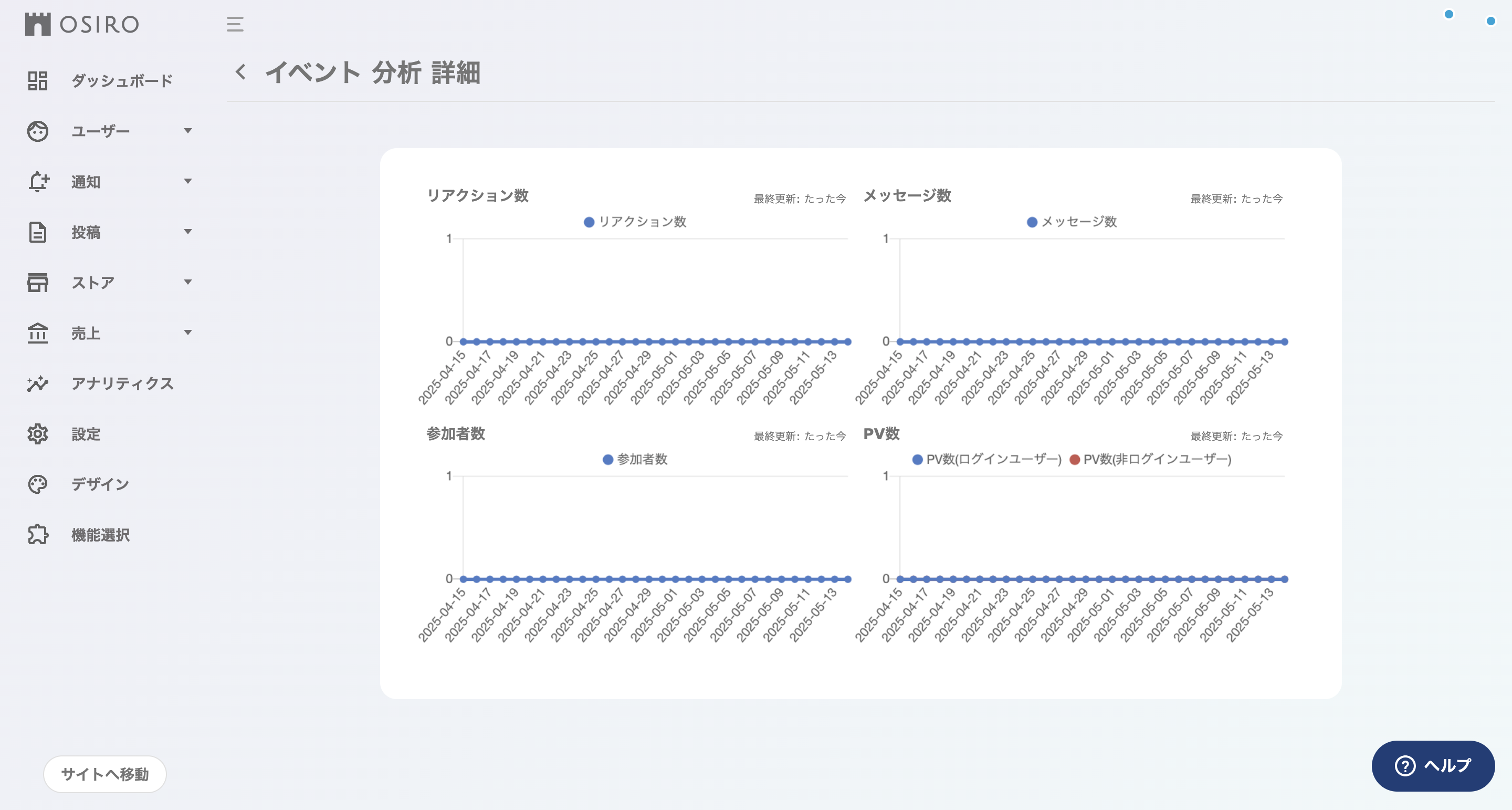Select the ユーザー smiley icon
This screenshot has width=1512, height=810.
(x=38, y=130)
